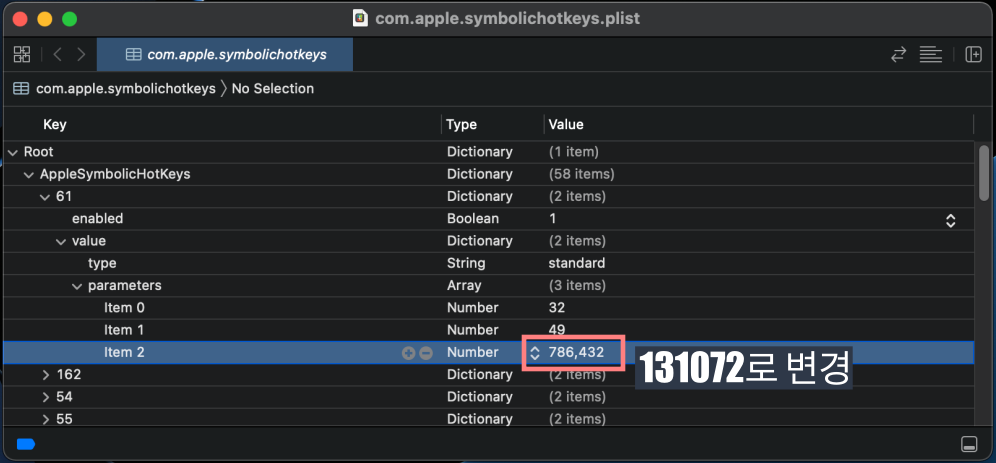The image size is (996, 463).
Task: Click the blue tag indicator at bottom left
Action: tap(25, 444)
